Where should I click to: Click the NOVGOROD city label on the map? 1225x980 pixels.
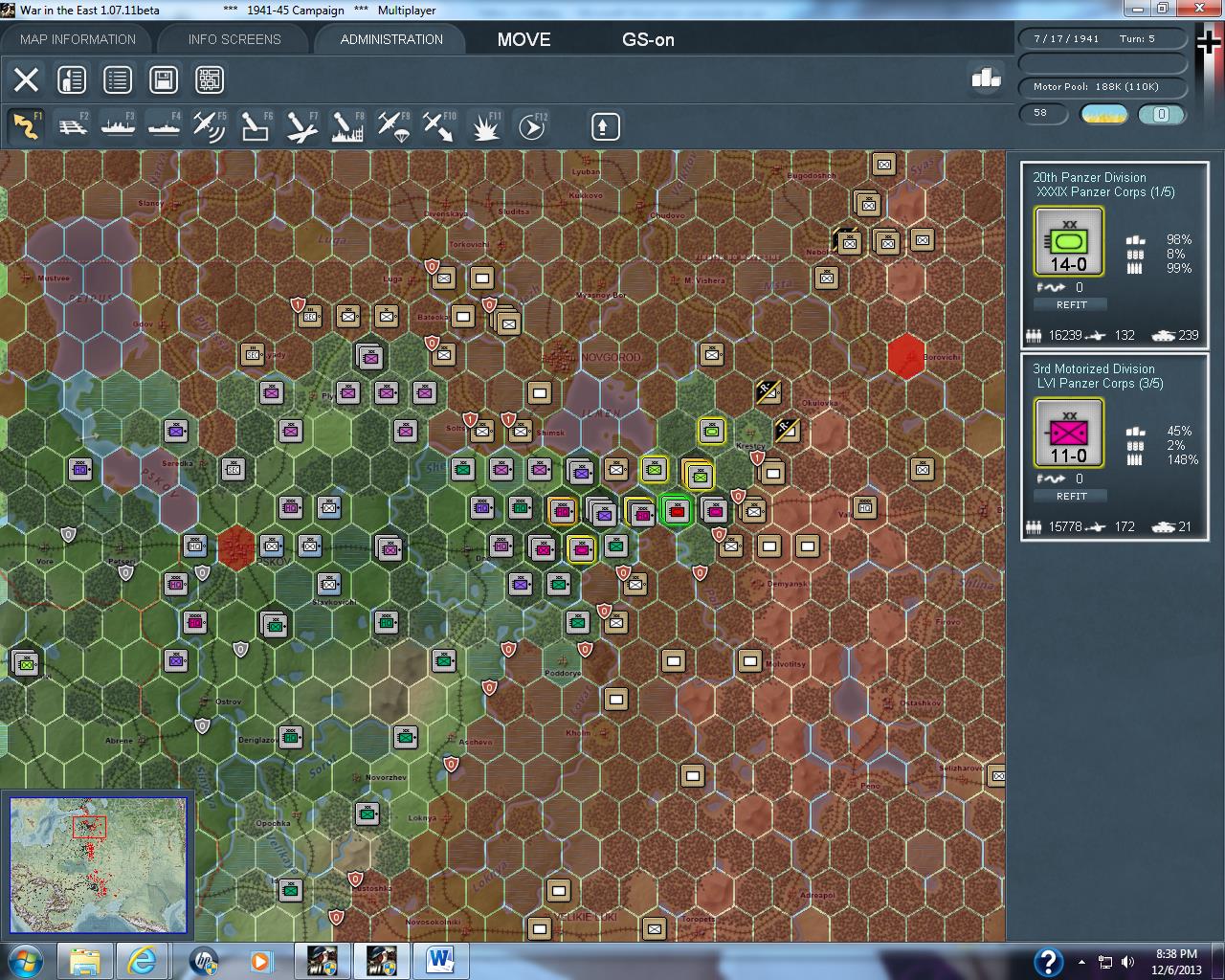[x=611, y=358]
